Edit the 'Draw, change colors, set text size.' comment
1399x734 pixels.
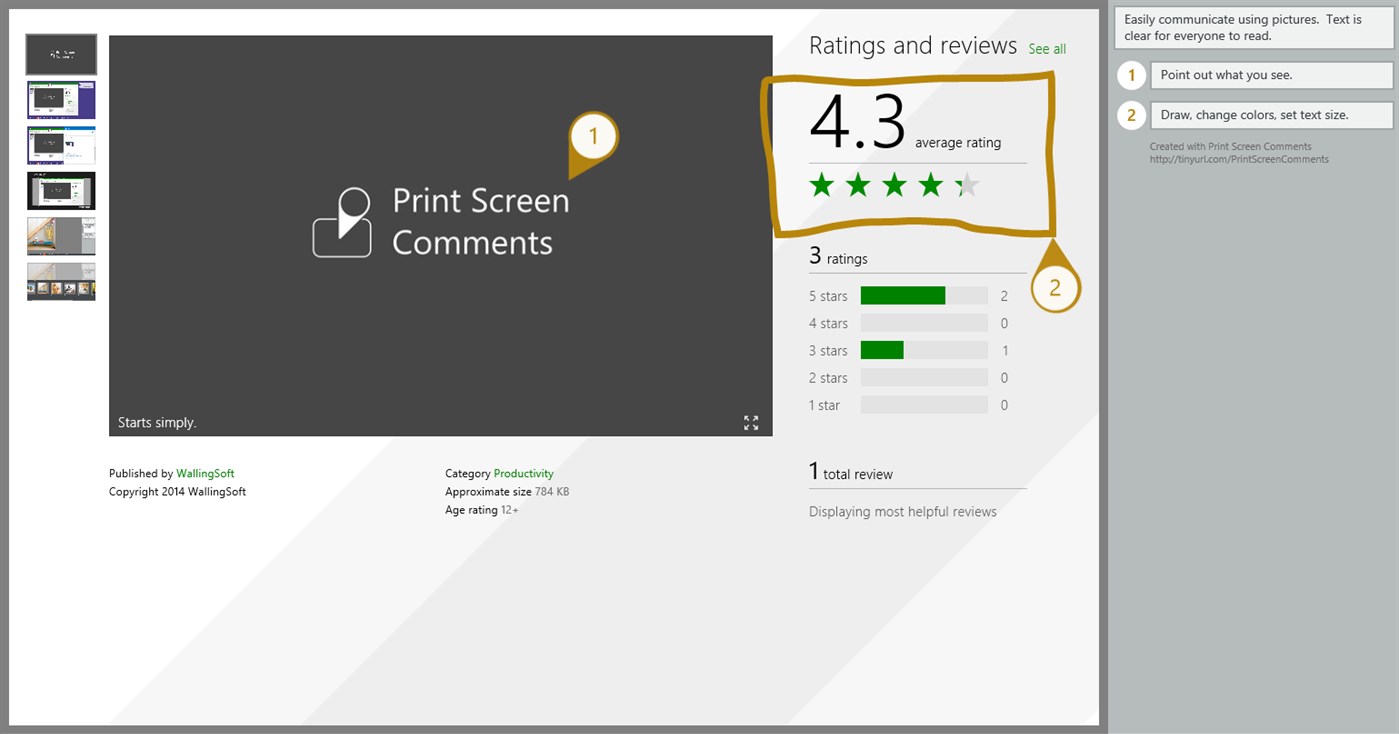pyautogui.click(x=1271, y=115)
